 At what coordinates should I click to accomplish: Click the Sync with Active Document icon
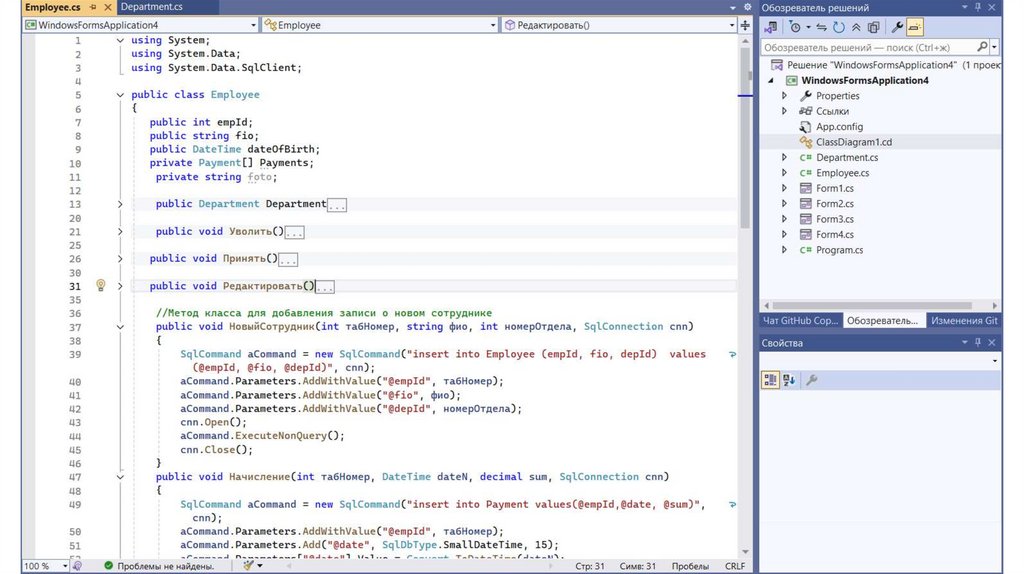coord(822,27)
